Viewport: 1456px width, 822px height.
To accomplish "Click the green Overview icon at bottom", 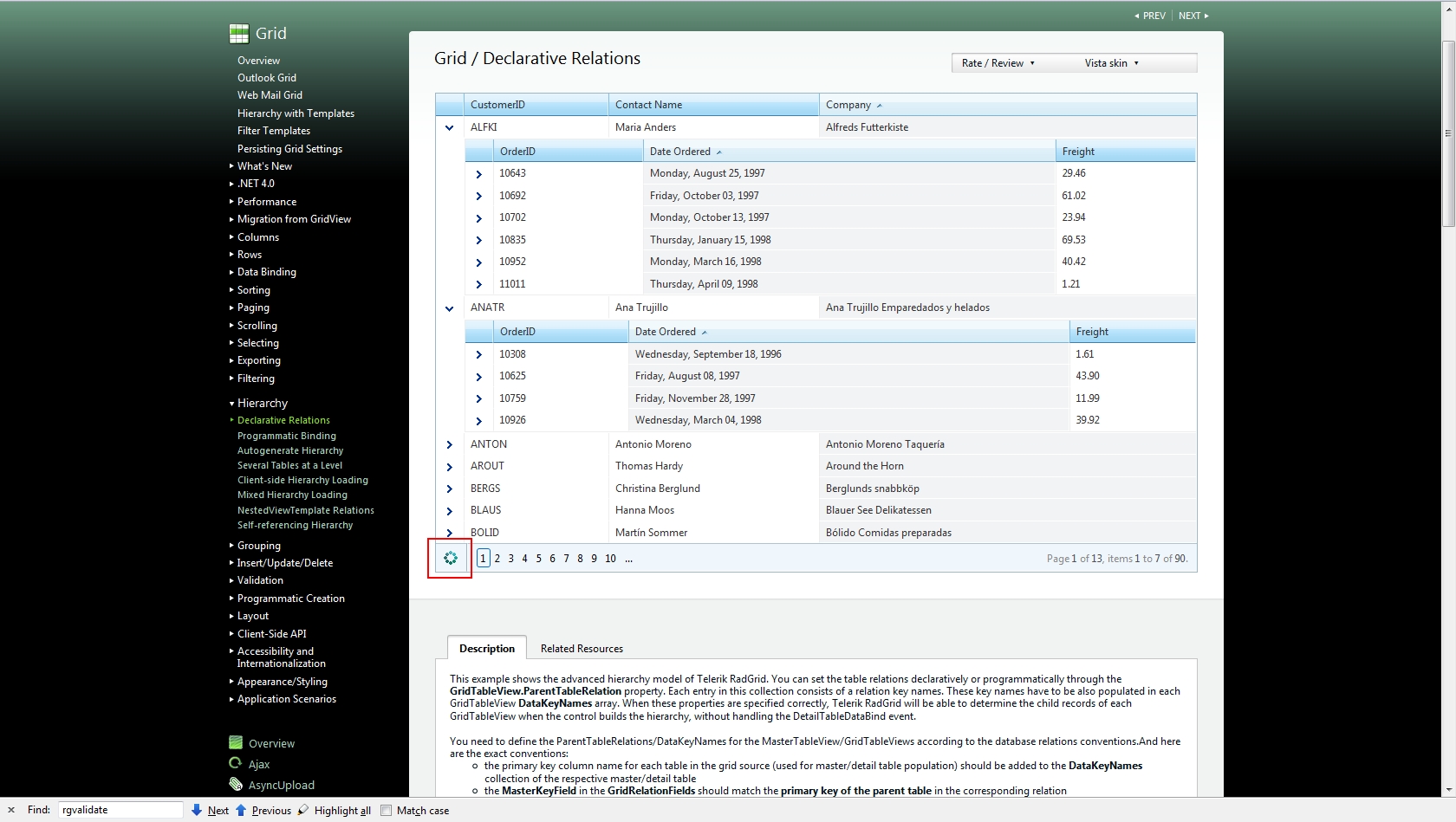I will pyautogui.click(x=235, y=742).
